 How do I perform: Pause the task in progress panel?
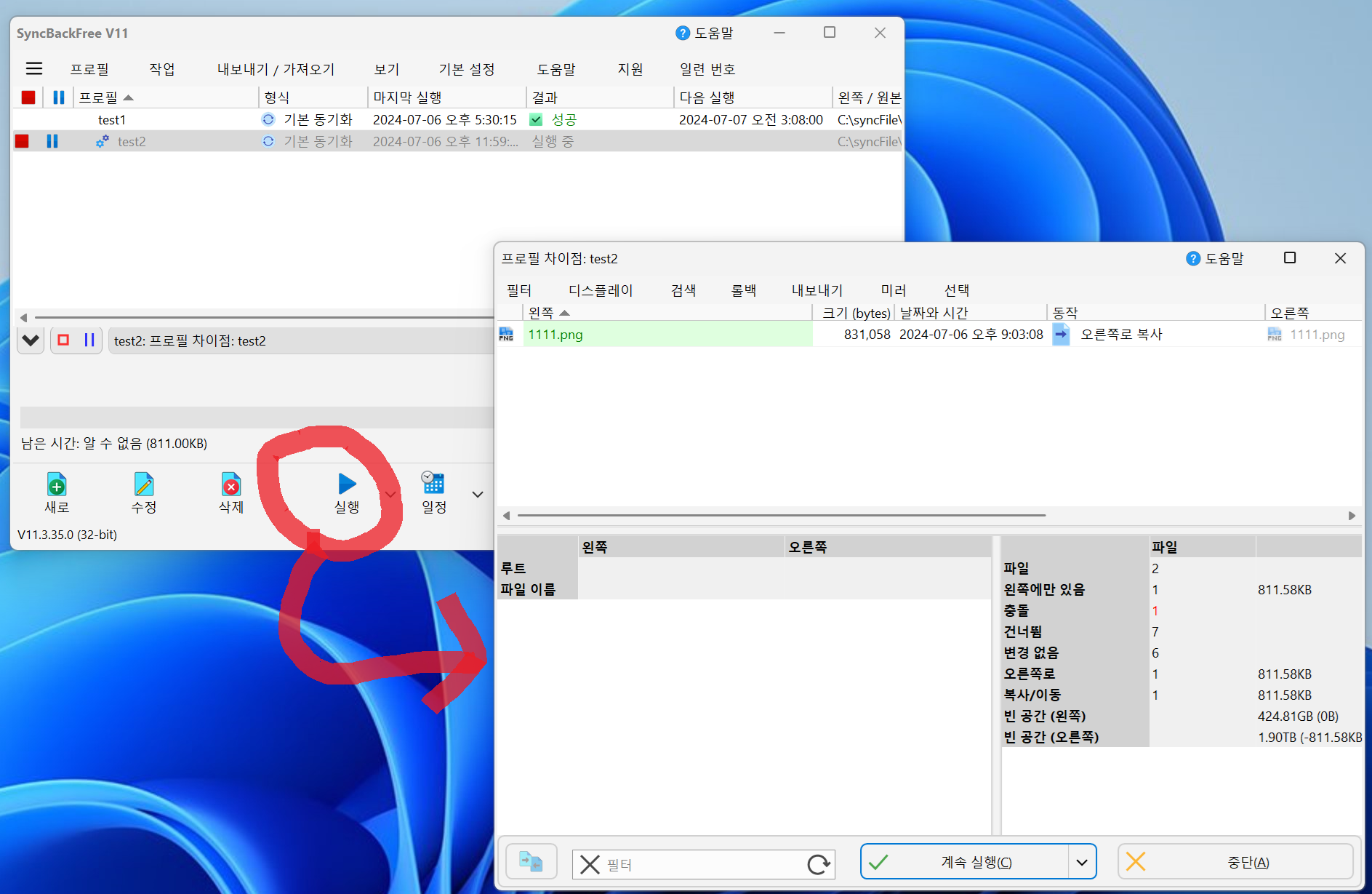coord(89,340)
